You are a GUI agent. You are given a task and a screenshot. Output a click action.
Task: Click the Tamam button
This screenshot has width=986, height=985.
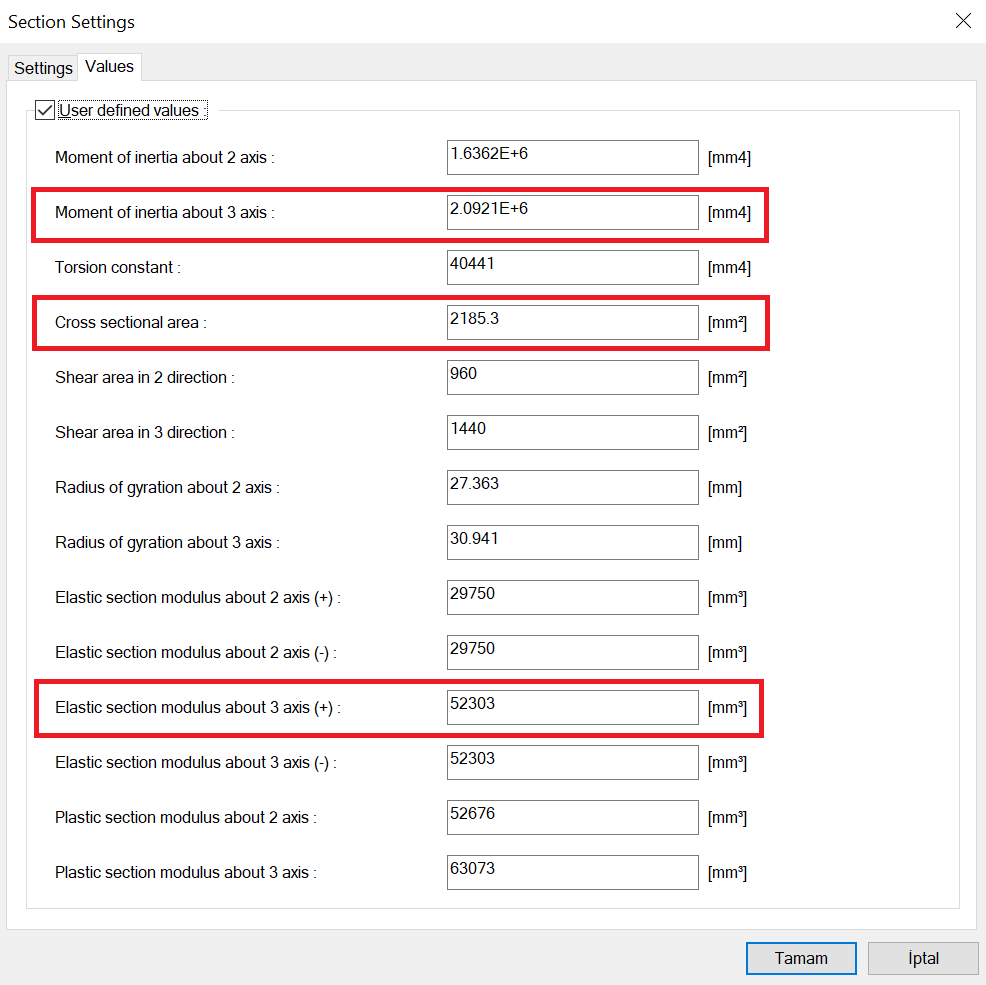pos(800,958)
